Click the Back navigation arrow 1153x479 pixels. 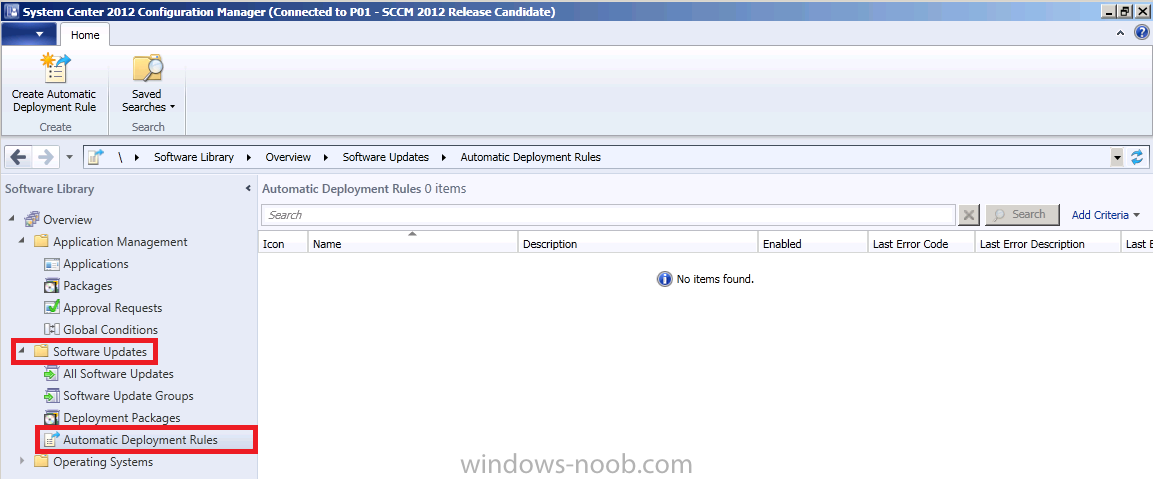tap(19, 157)
